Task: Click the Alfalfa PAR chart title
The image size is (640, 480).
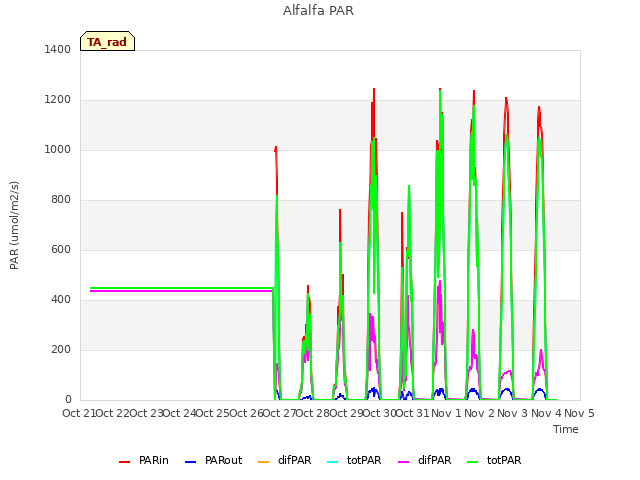Action: [318, 11]
